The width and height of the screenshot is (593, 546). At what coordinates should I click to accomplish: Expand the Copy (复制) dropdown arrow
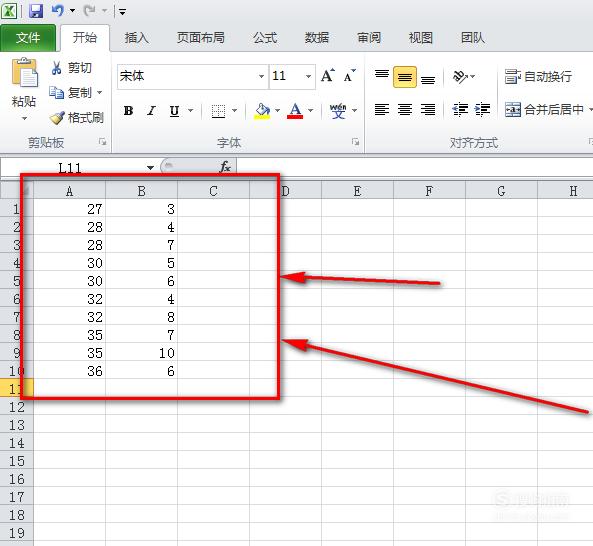point(99,92)
